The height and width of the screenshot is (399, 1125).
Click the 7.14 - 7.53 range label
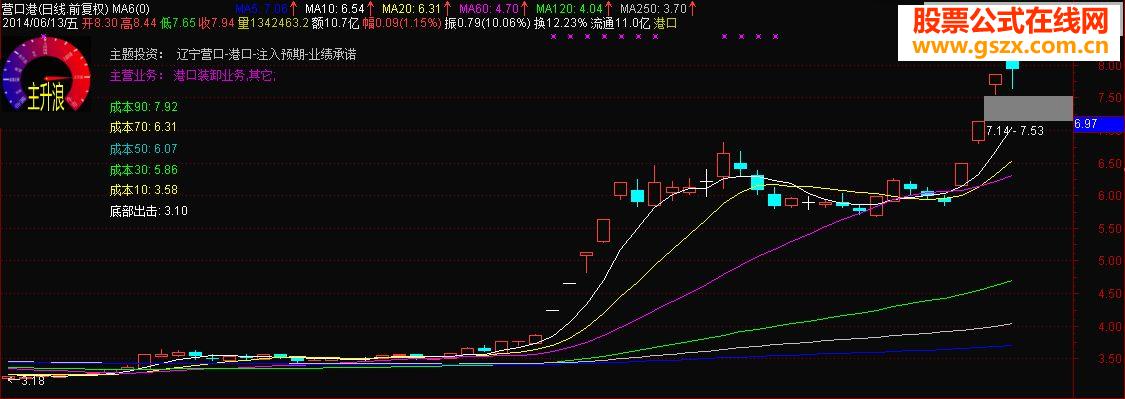point(1015,131)
